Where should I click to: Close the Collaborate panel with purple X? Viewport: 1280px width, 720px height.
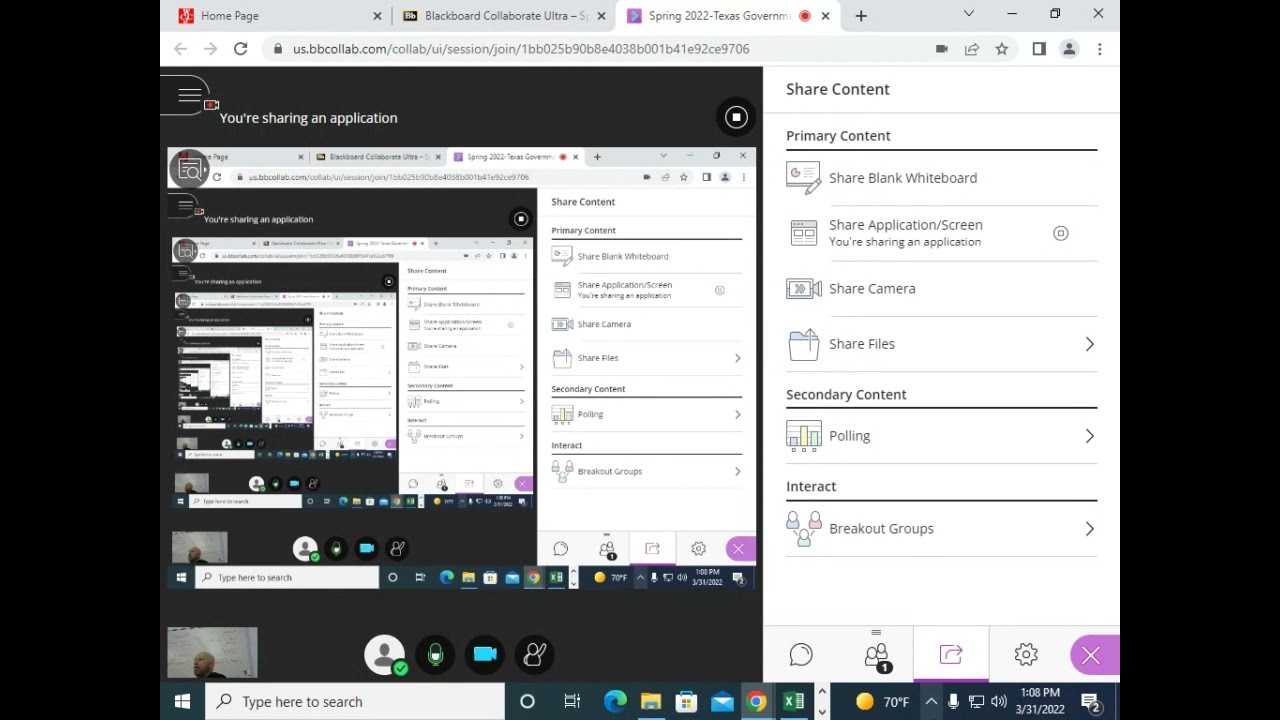pos(1091,656)
